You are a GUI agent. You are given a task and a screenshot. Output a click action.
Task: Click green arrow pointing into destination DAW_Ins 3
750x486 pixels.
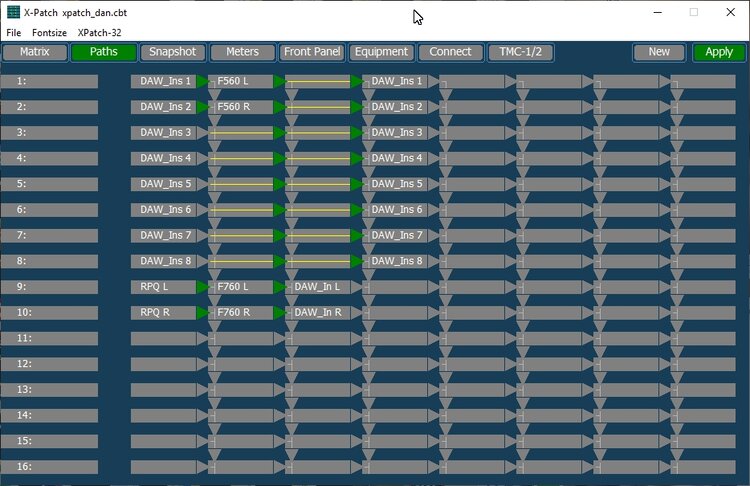point(356,133)
